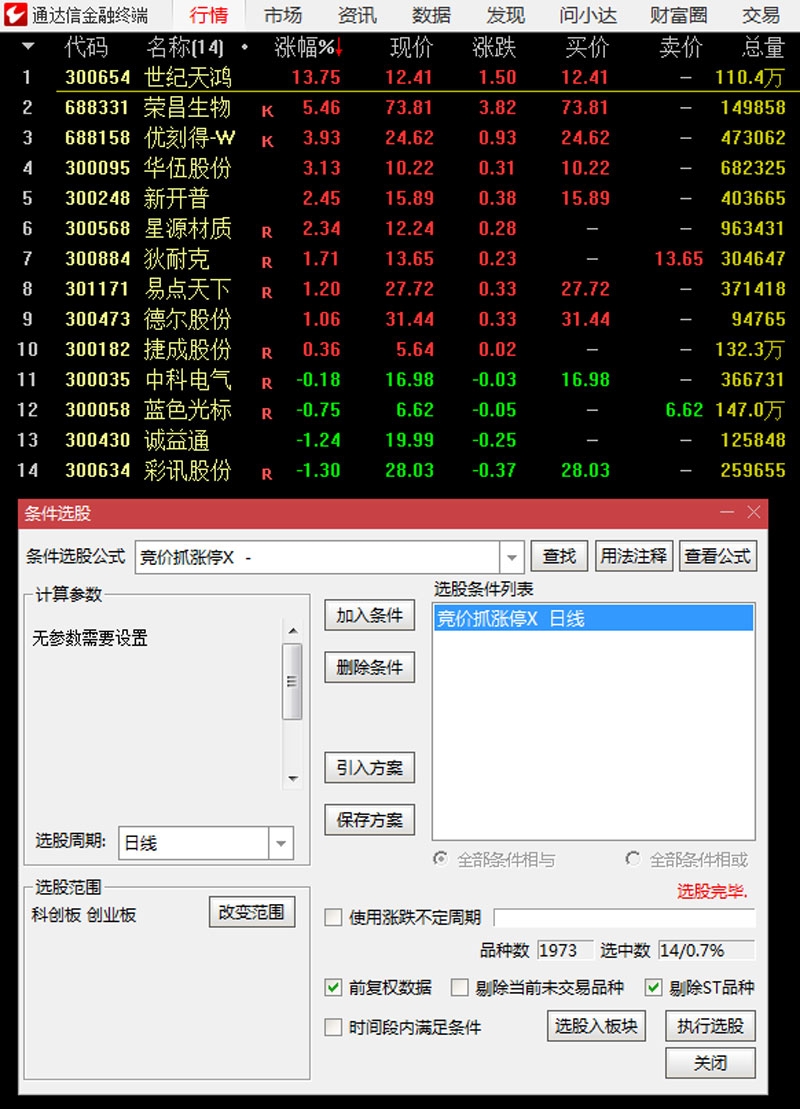Click the 计算参数 scrollbar up arrow

pos(293,630)
